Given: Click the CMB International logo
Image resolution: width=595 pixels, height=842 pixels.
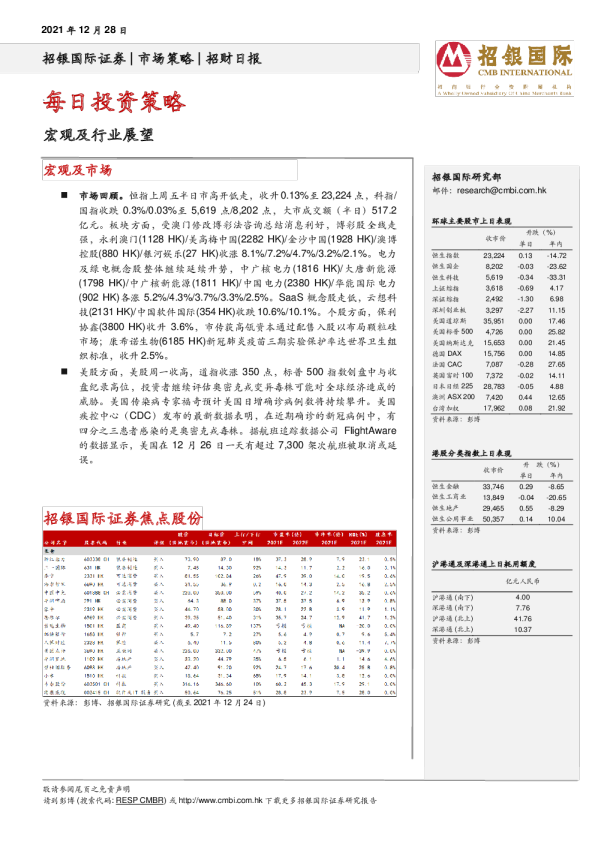Looking at the screenshot, I should (504, 69).
